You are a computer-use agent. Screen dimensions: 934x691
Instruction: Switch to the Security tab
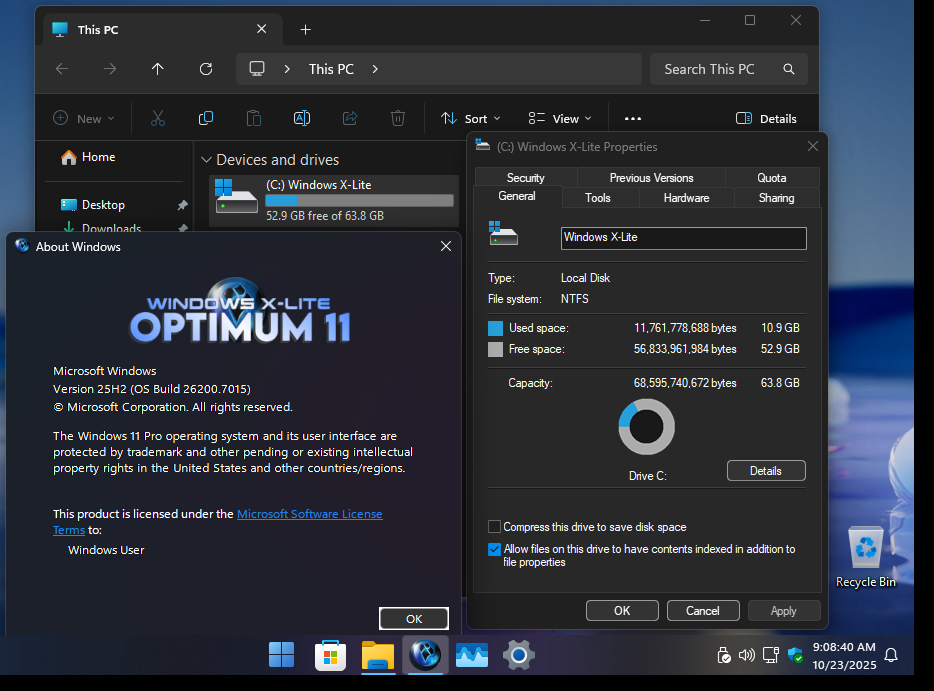525,178
